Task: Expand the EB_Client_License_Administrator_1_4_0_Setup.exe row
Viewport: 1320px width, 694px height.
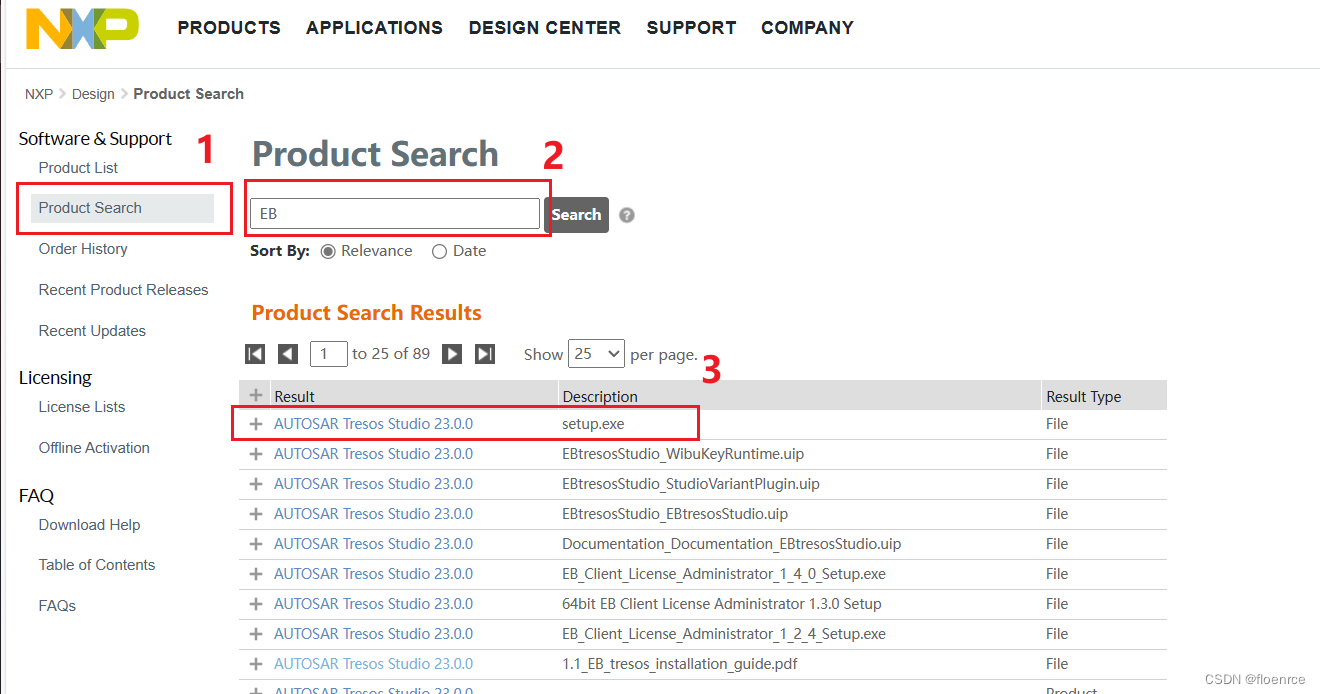Action: [x=256, y=574]
